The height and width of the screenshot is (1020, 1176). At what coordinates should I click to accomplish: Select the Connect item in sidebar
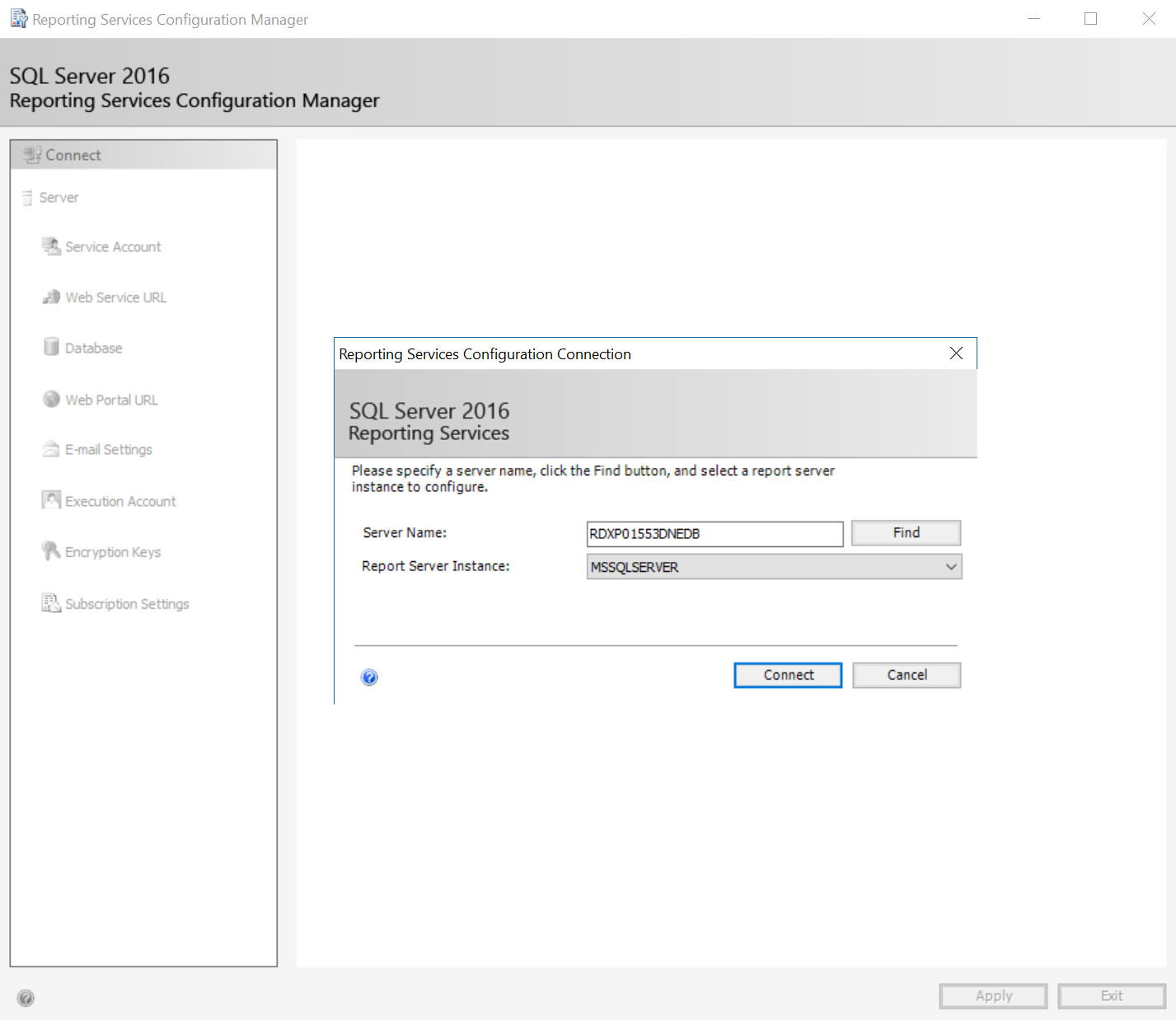pyautogui.click(x=73, y=155)
